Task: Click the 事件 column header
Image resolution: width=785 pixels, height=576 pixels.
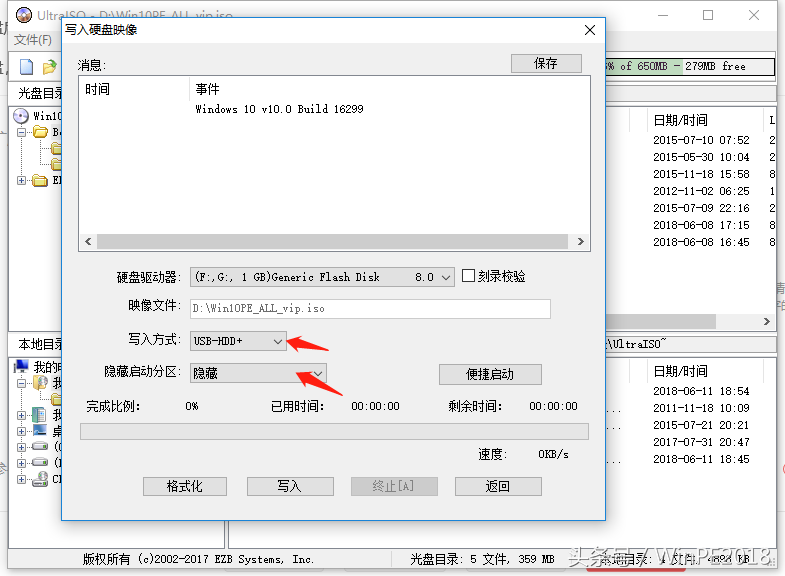Action: coord(207,90)
